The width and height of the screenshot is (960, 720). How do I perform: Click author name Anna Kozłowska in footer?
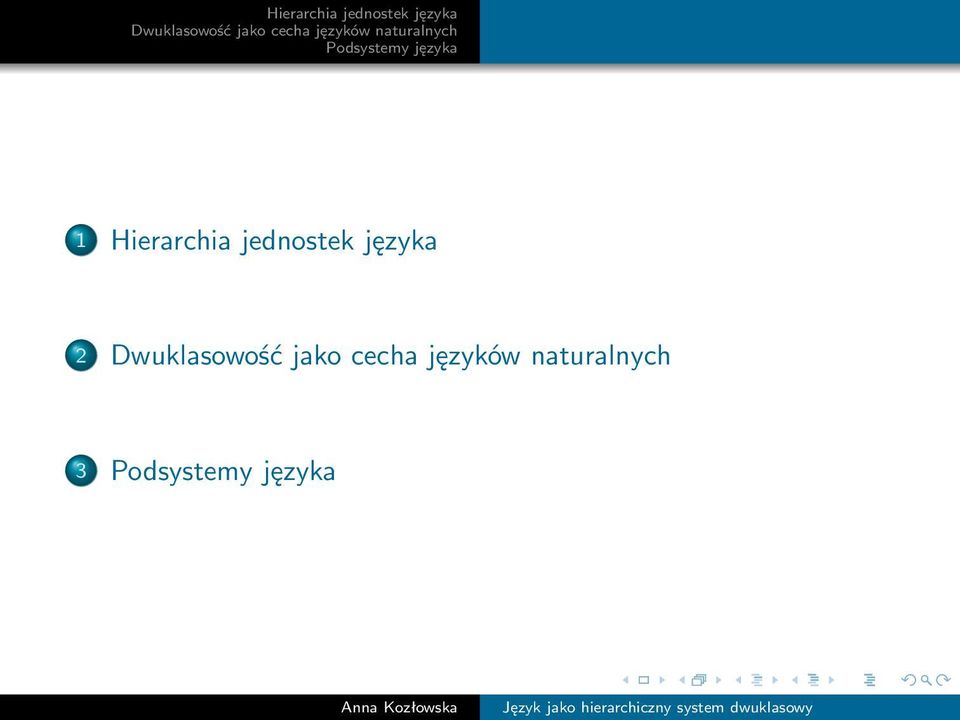coord(399,707)
